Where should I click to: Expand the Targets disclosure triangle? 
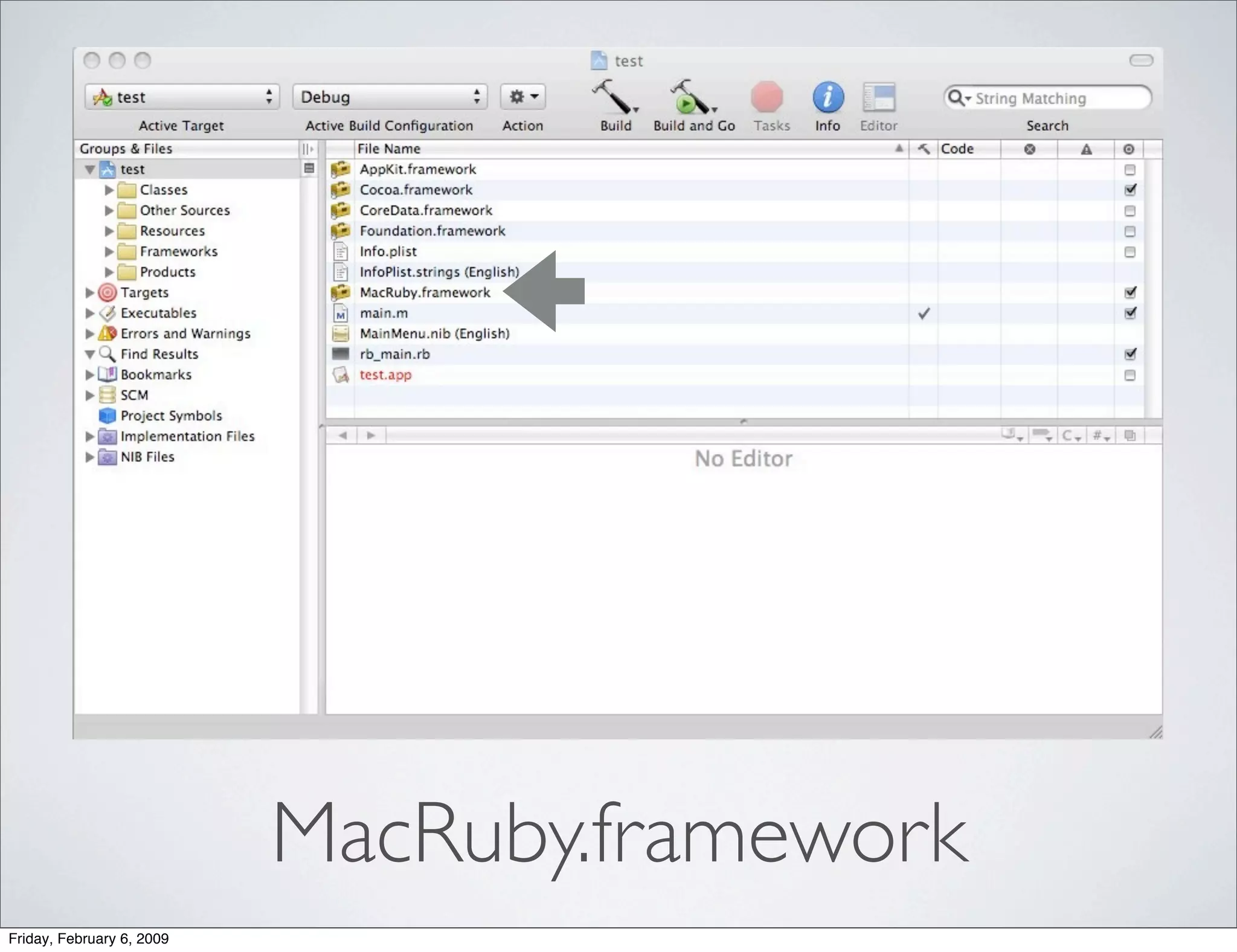(x=89, y=292)
